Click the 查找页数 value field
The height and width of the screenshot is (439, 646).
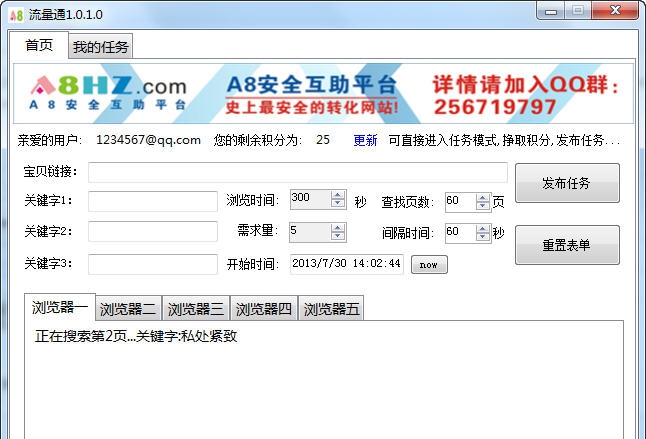click(460, 202)
